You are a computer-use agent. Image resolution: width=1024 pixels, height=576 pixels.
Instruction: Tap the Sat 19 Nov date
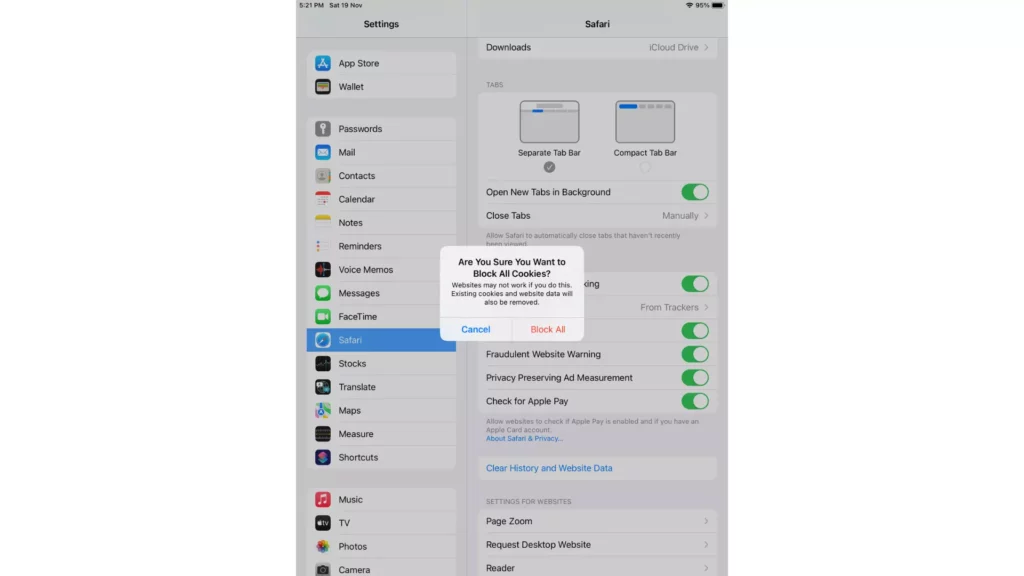tap(345, 5)
